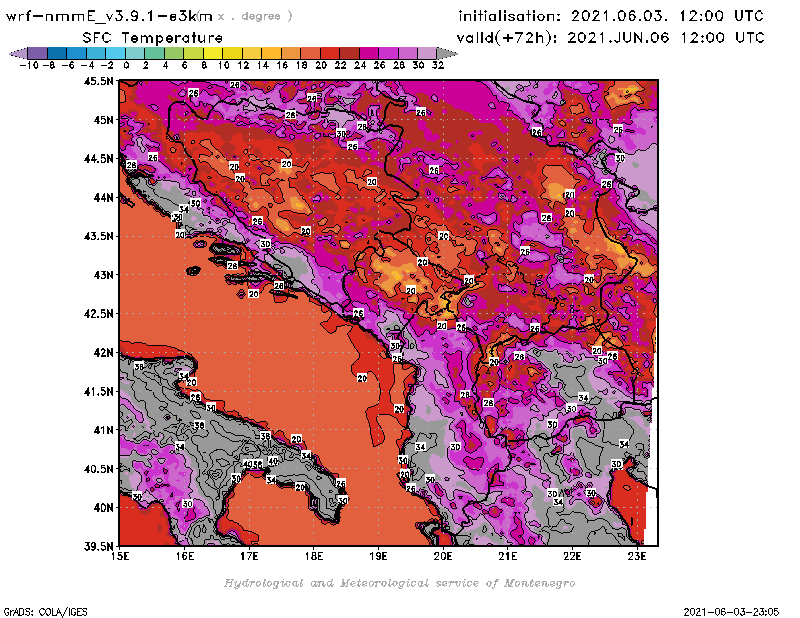Click the '21E' longitude axis label
The height and width of the screenshot is (618, 800).
(508, 556)
